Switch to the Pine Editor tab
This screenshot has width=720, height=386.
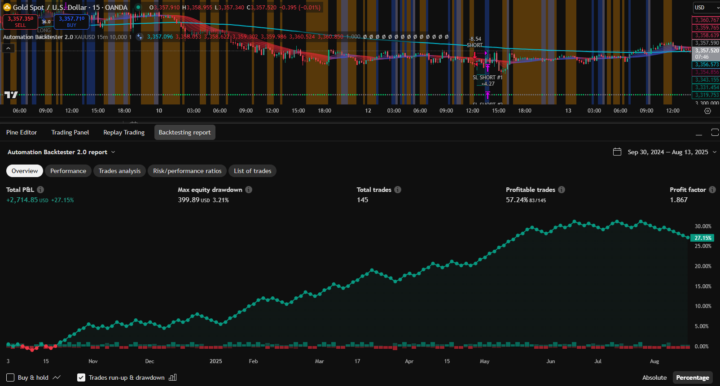click(x=22, y=132)
